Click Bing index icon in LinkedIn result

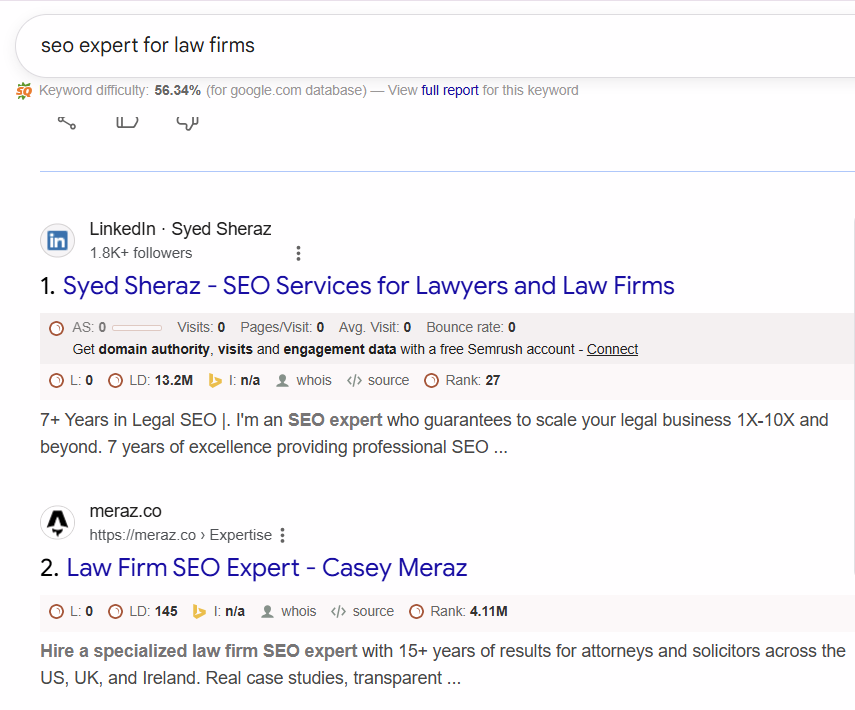pos(215,381)
